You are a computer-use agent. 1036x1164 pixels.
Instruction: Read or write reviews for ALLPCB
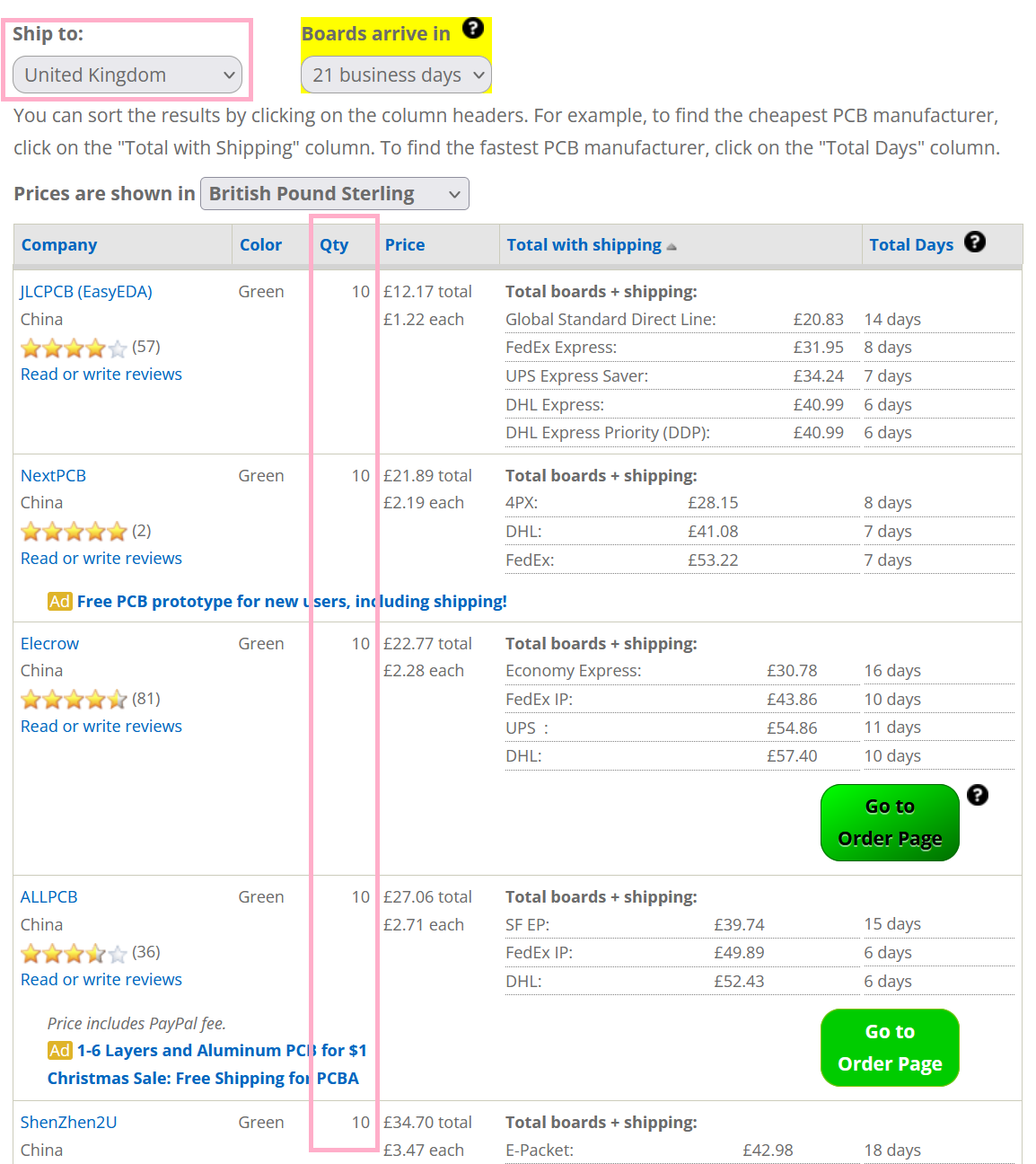click(x=101, y=980)
